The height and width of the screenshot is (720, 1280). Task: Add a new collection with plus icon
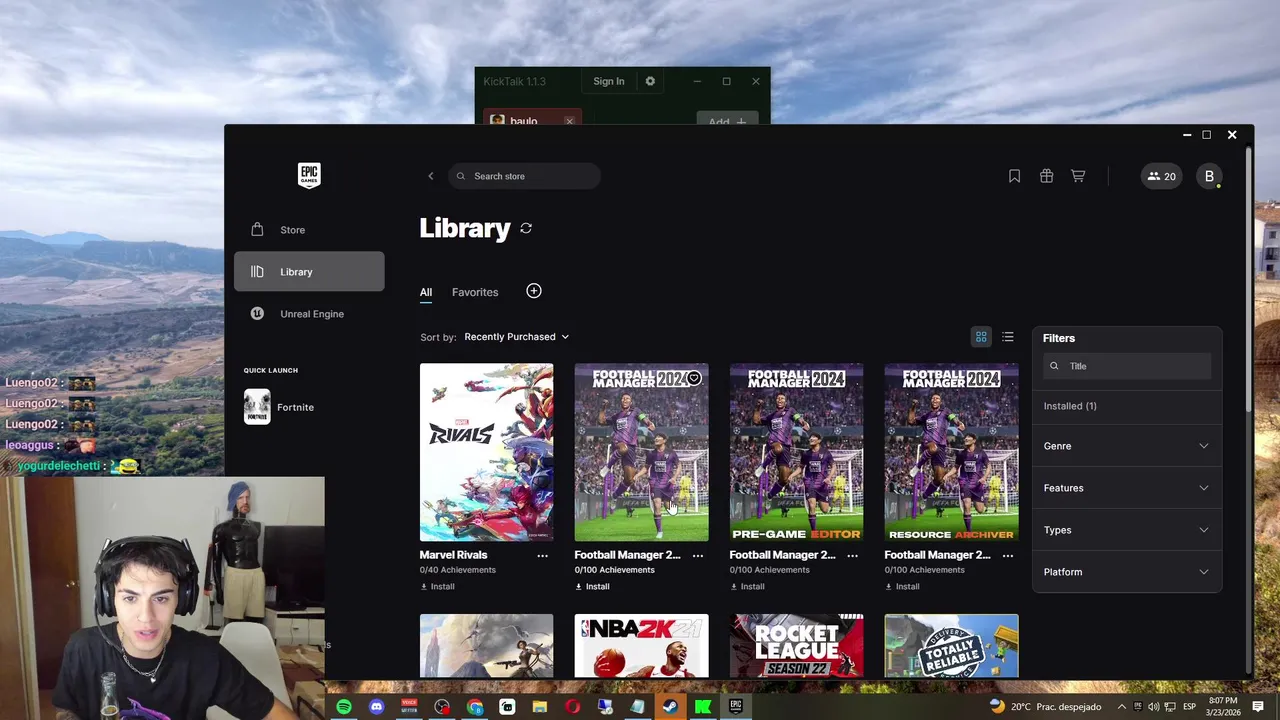coord(534,291)
